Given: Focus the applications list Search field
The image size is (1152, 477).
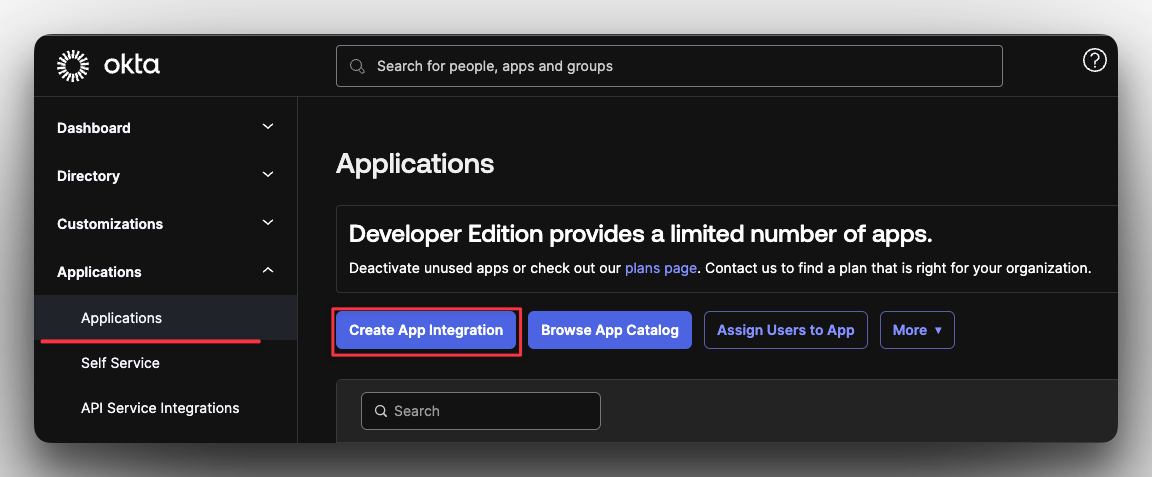Looking at the screenshot, I should pyautogui.click(x=480, y=411).
